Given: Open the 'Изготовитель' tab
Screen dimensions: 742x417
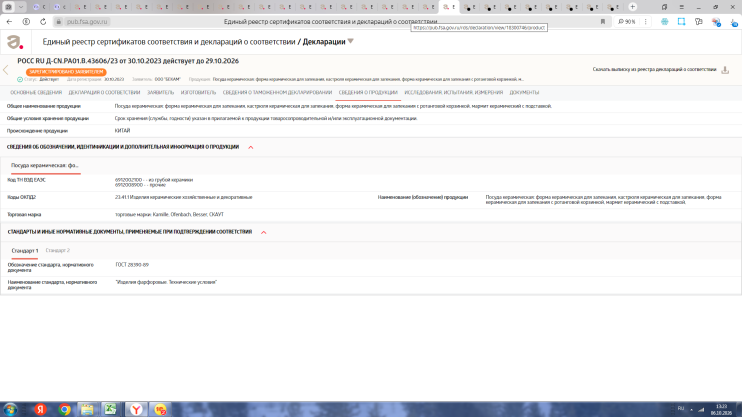Looking at the screenshot, I should [198, 92].
